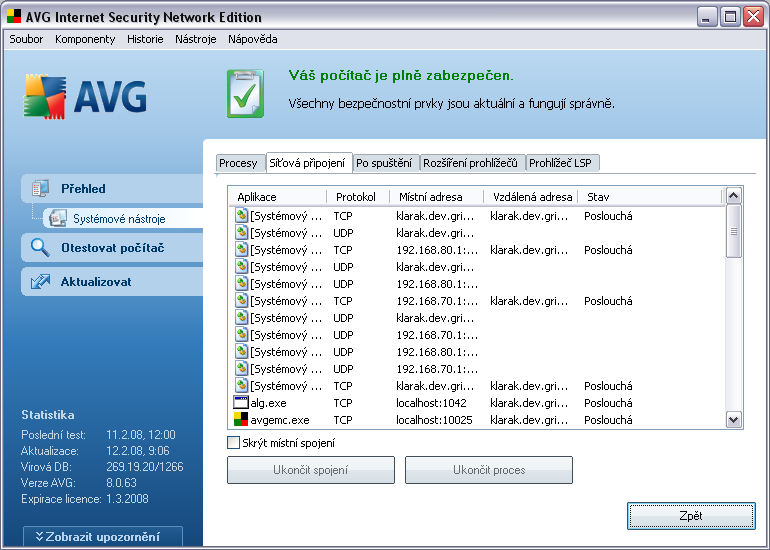Click the connection list scrollbar thumb

(x=734, y=231)
